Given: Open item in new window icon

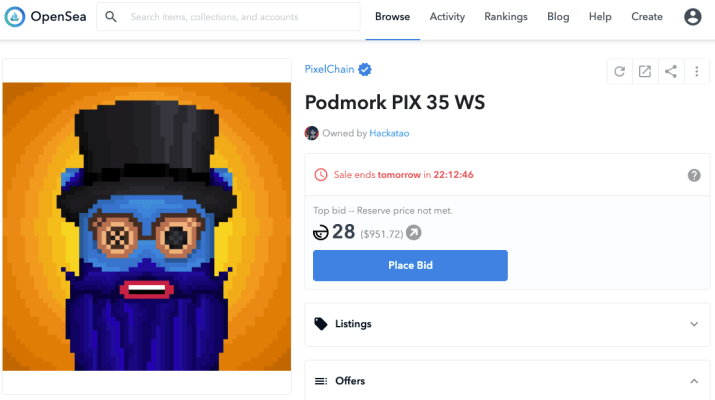Looking at the screenshot, I should pyautogui.click(x=645, y=71).
